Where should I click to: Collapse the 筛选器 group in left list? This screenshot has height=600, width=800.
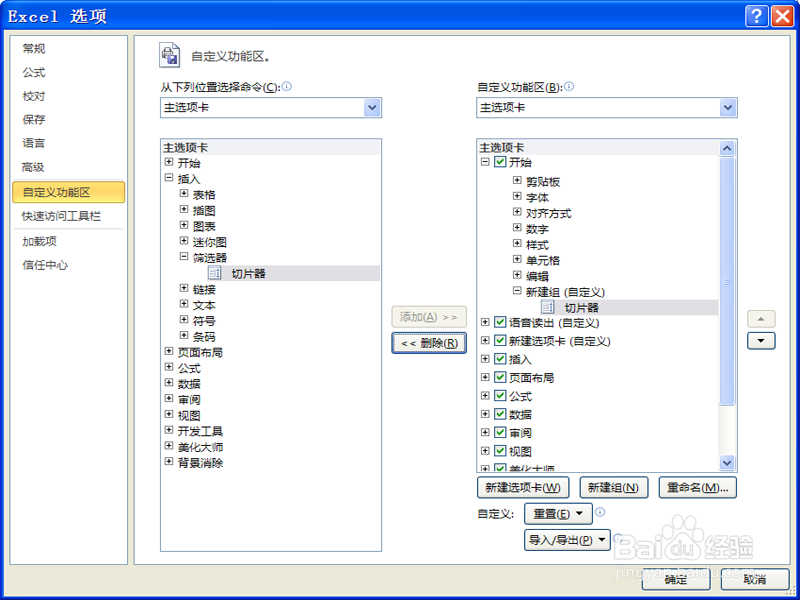(184, 257)
